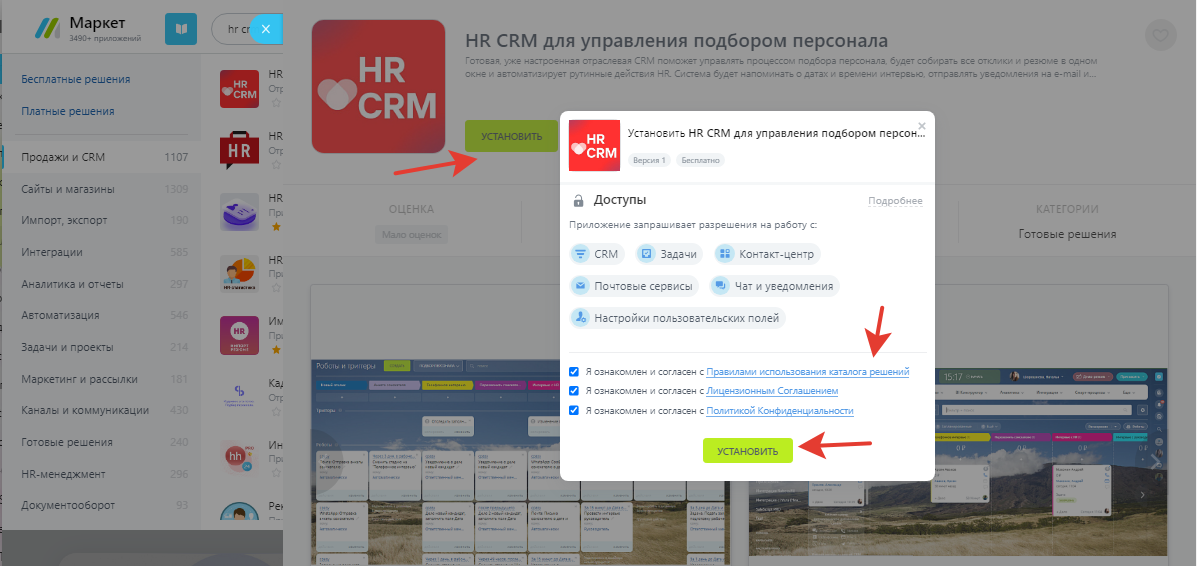Click the Мало оценок rating badge
This screenshot has height=566, width=1197.
click(x=411, y=234)
